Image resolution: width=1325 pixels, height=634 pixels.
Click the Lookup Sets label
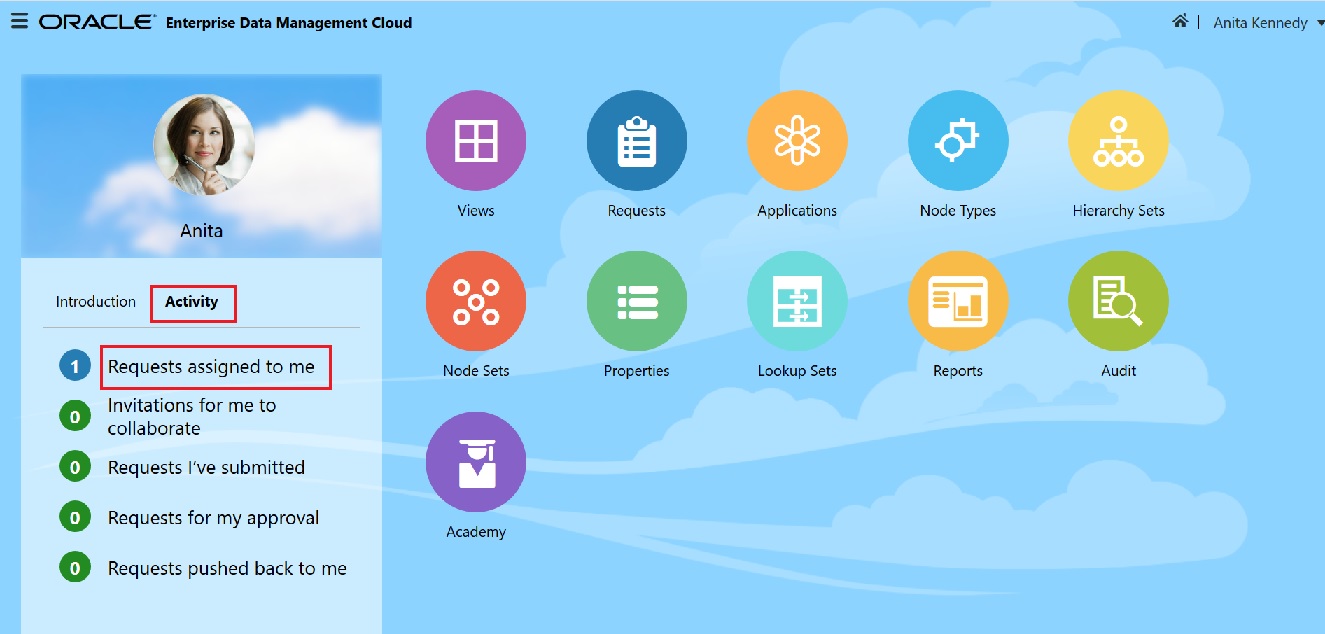[797, 371]
